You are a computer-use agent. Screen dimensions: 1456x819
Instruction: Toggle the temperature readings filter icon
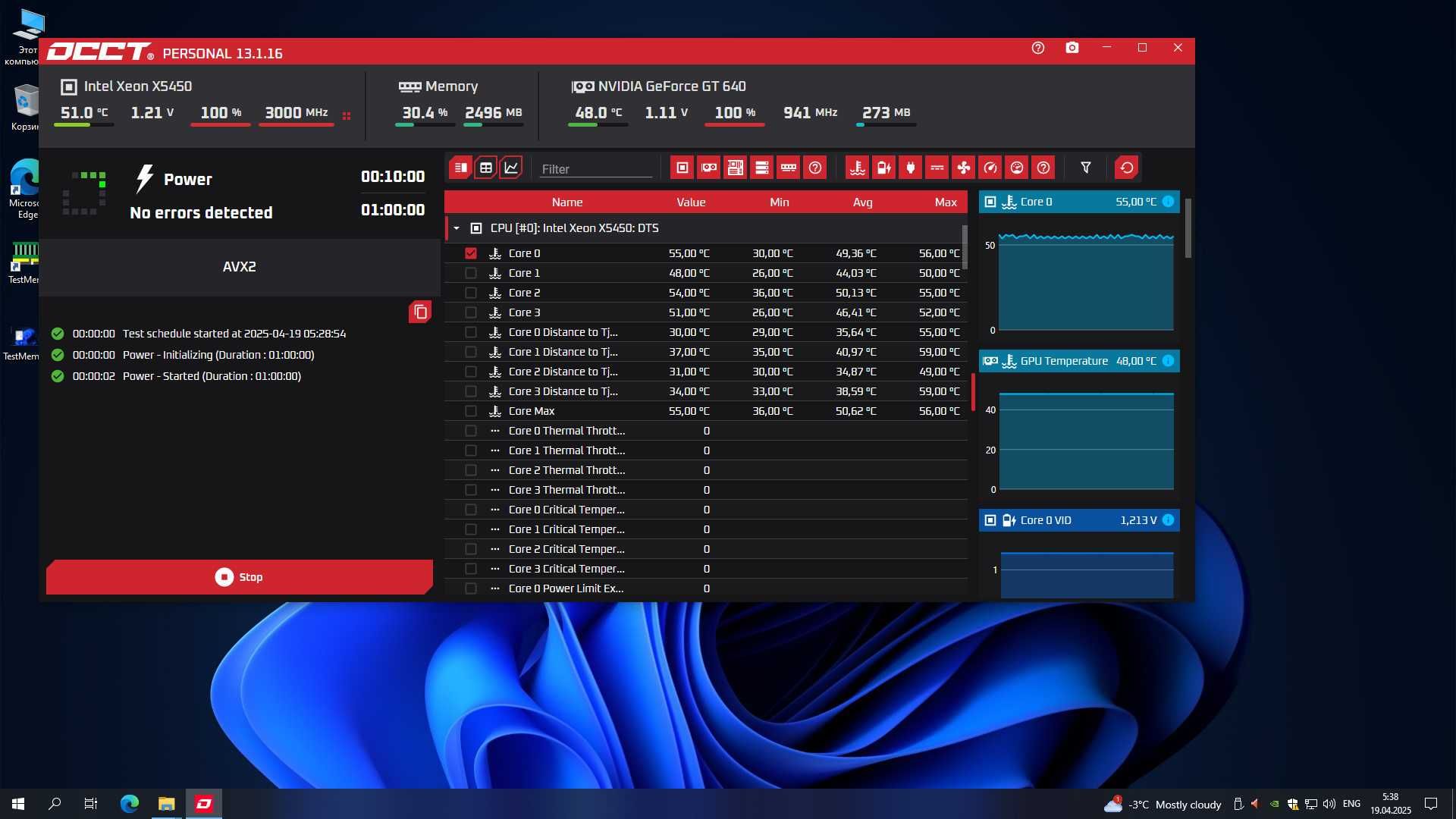[858, 168]
